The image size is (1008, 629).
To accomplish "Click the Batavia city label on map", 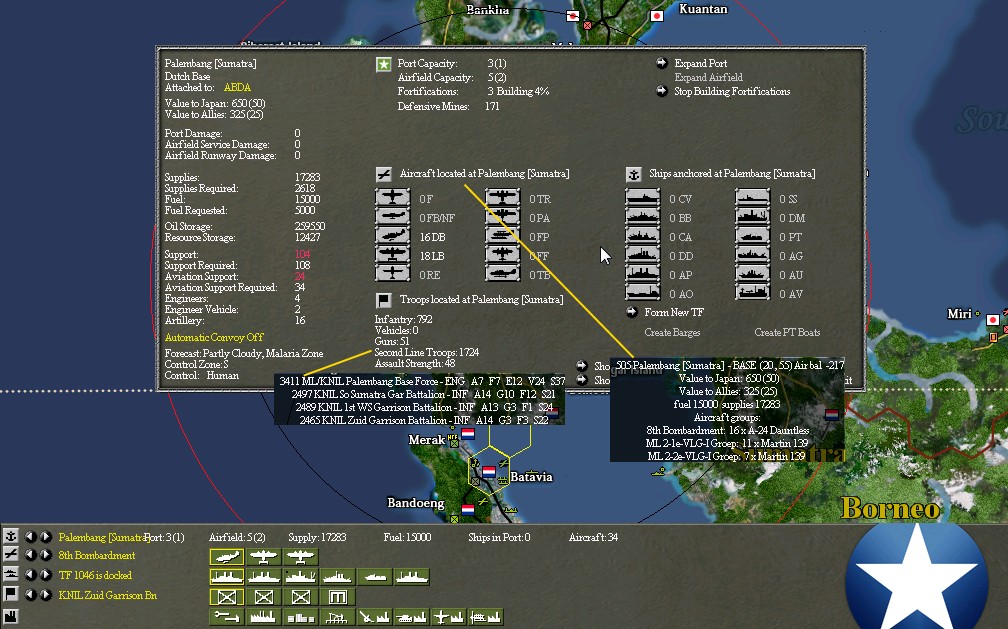I will (x=531, y=477).
